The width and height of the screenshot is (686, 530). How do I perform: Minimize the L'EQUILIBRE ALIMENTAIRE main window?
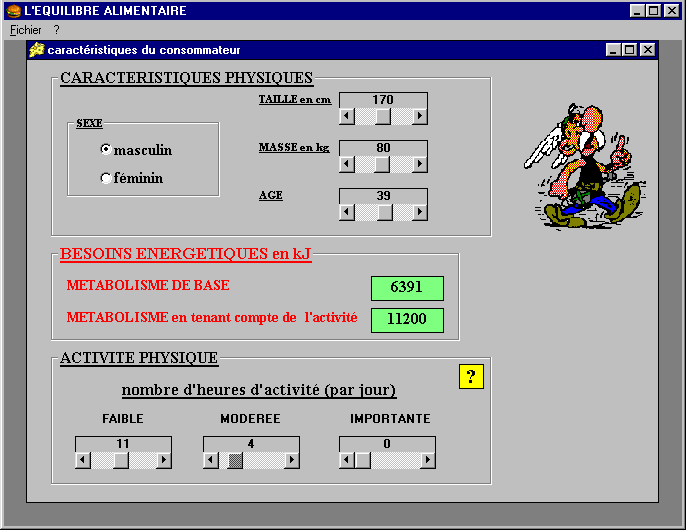click(x=637, y=11)
